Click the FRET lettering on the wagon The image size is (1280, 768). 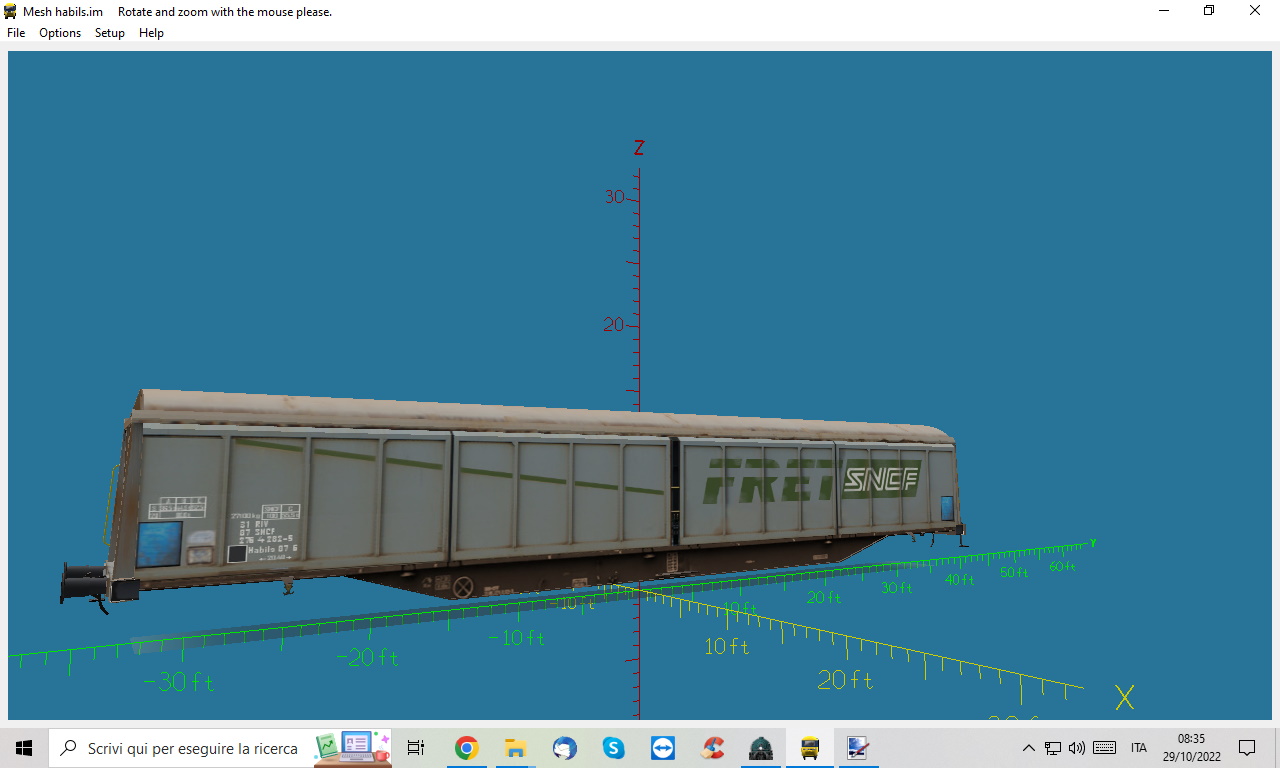(768, 479)
